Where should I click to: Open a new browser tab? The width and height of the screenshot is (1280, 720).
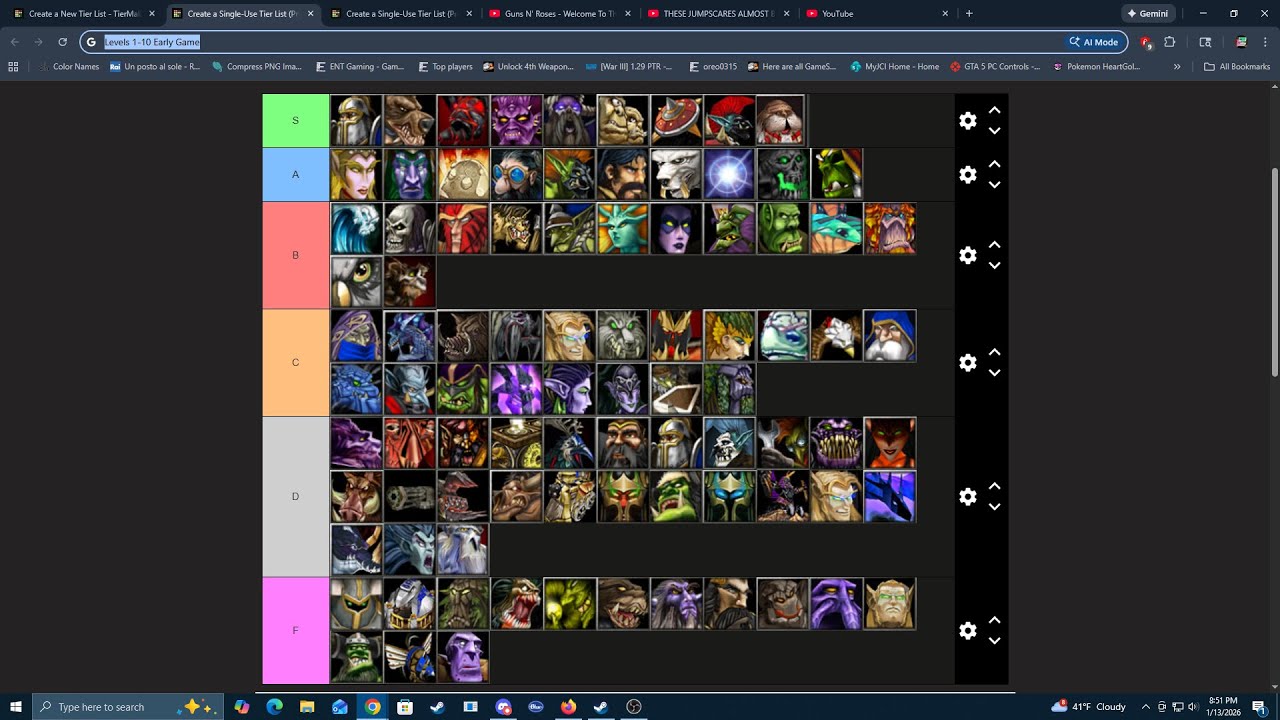coord(969,14)
